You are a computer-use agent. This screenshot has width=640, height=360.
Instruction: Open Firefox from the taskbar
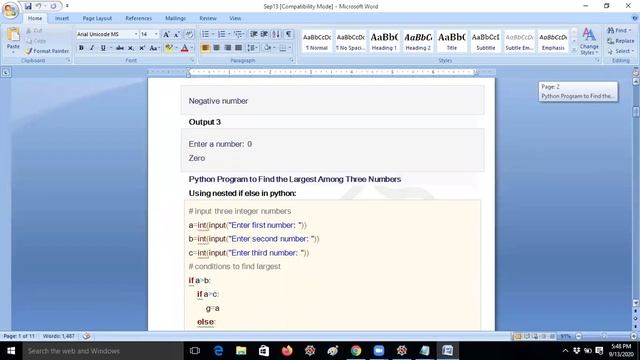click(287, 351)
